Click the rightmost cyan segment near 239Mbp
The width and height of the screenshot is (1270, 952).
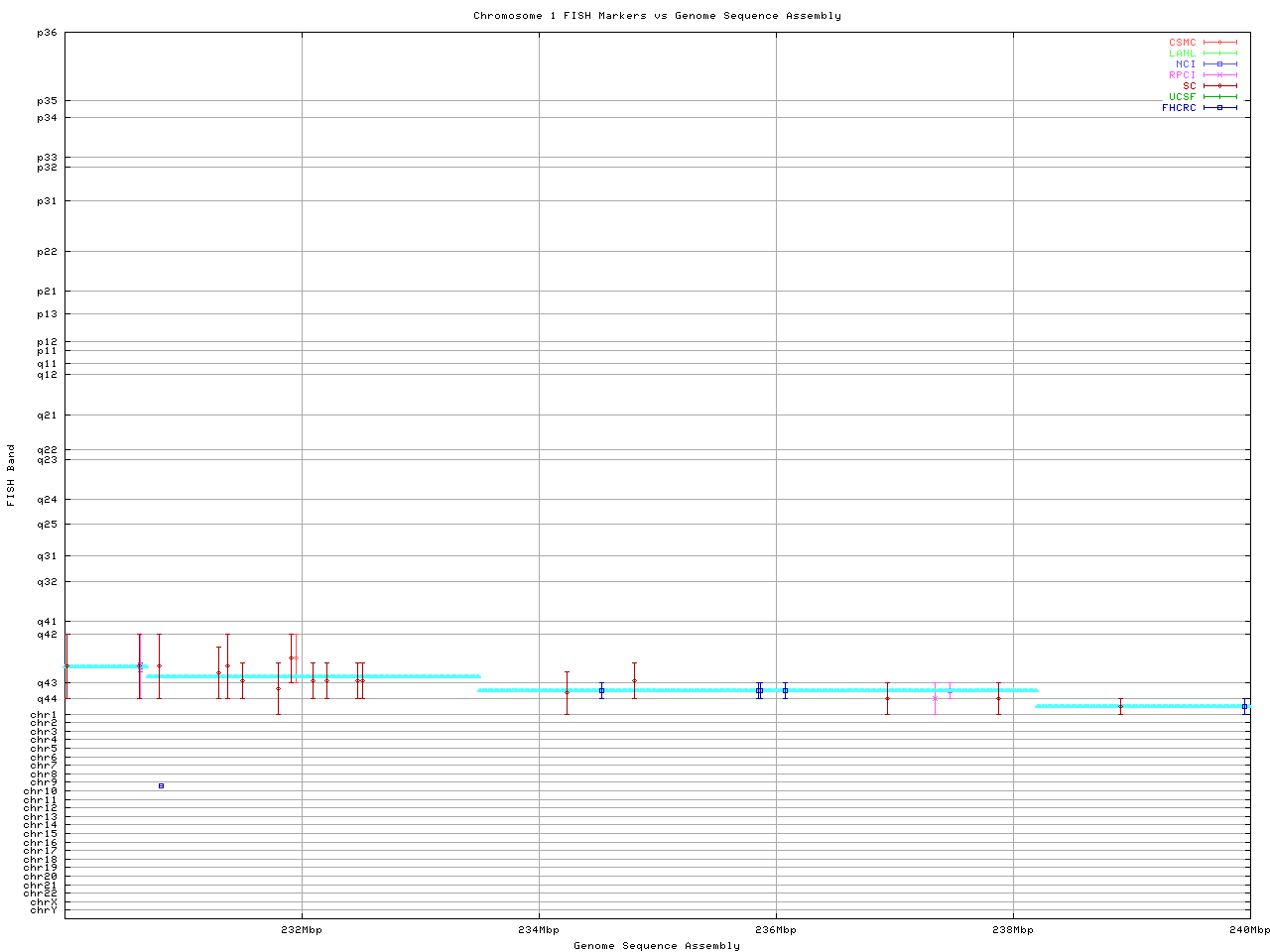click(x=1141, y=706)
